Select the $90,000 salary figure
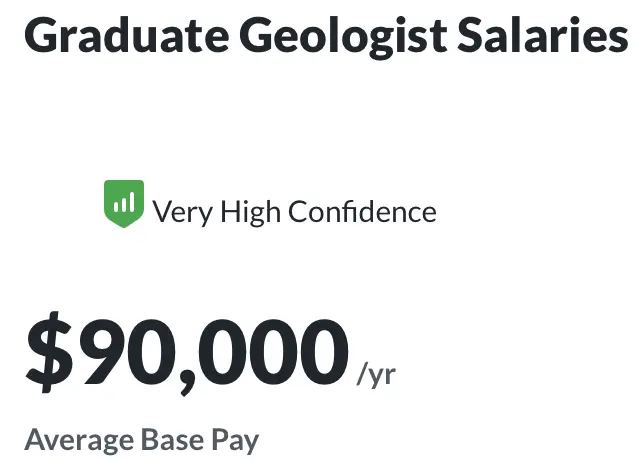This screenshot has height=460, width=634. [x=187, y=352]
